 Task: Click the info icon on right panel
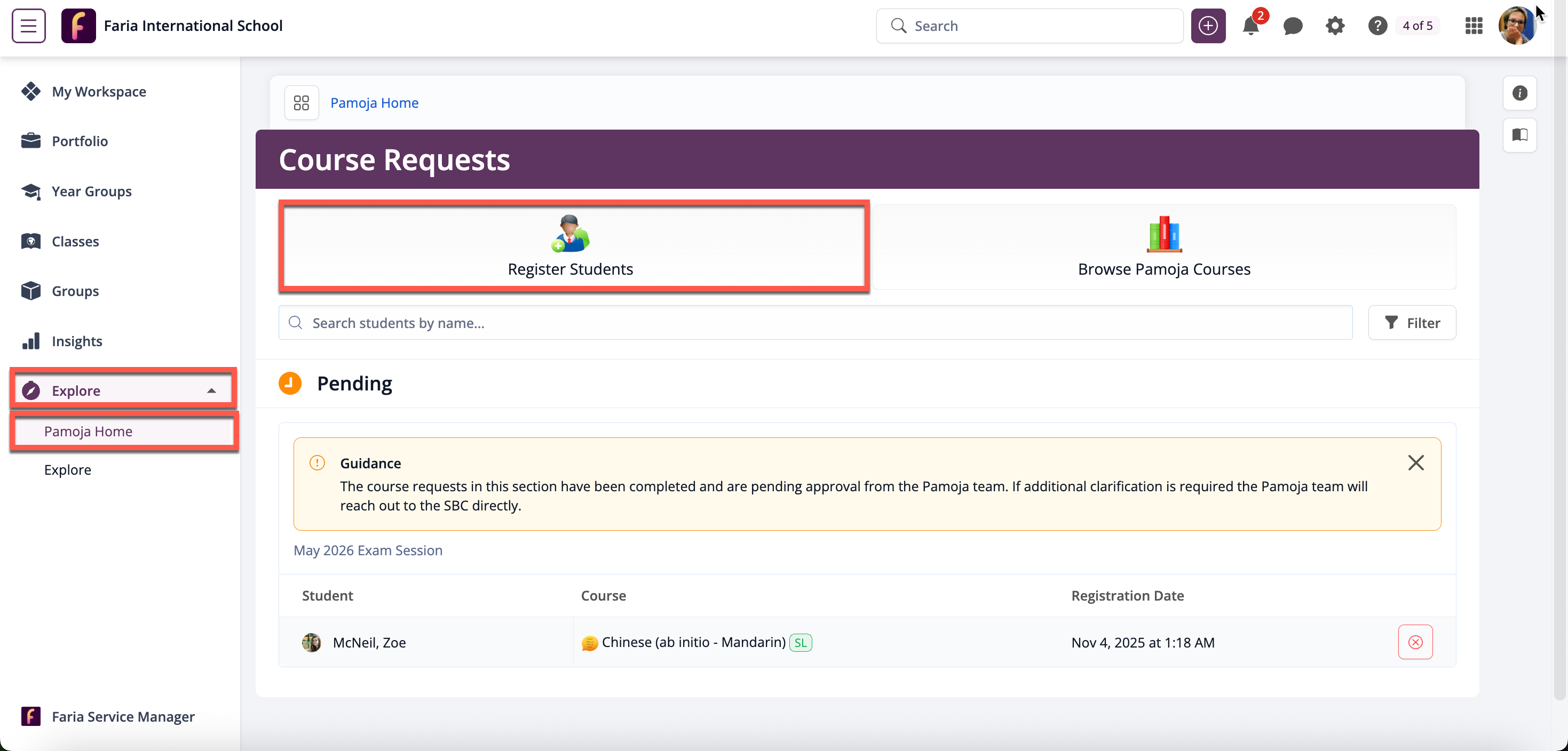[1519, 93]
